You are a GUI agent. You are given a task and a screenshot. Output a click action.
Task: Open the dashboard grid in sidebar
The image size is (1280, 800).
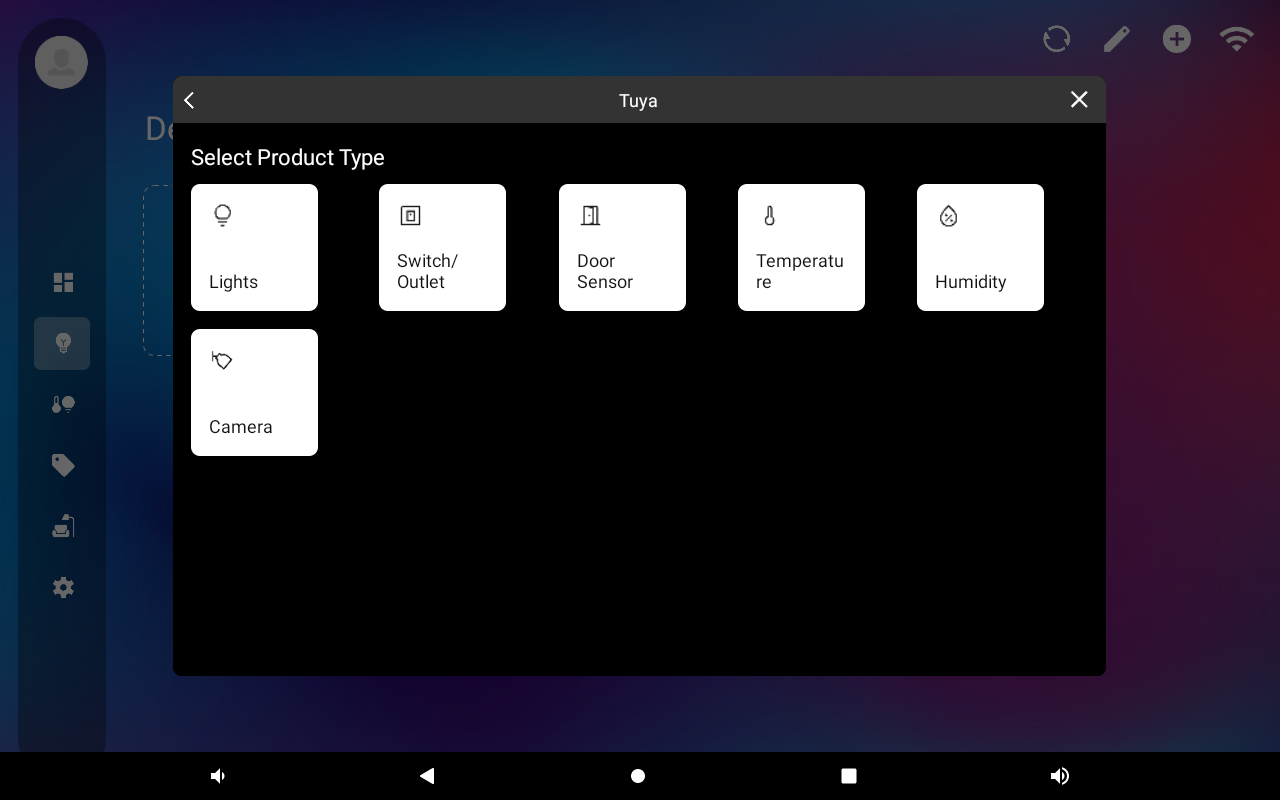coord(63,283)
